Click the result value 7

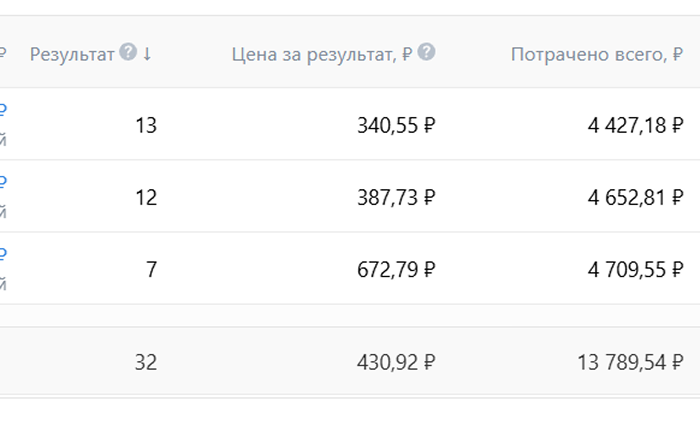tap(151, 269)
